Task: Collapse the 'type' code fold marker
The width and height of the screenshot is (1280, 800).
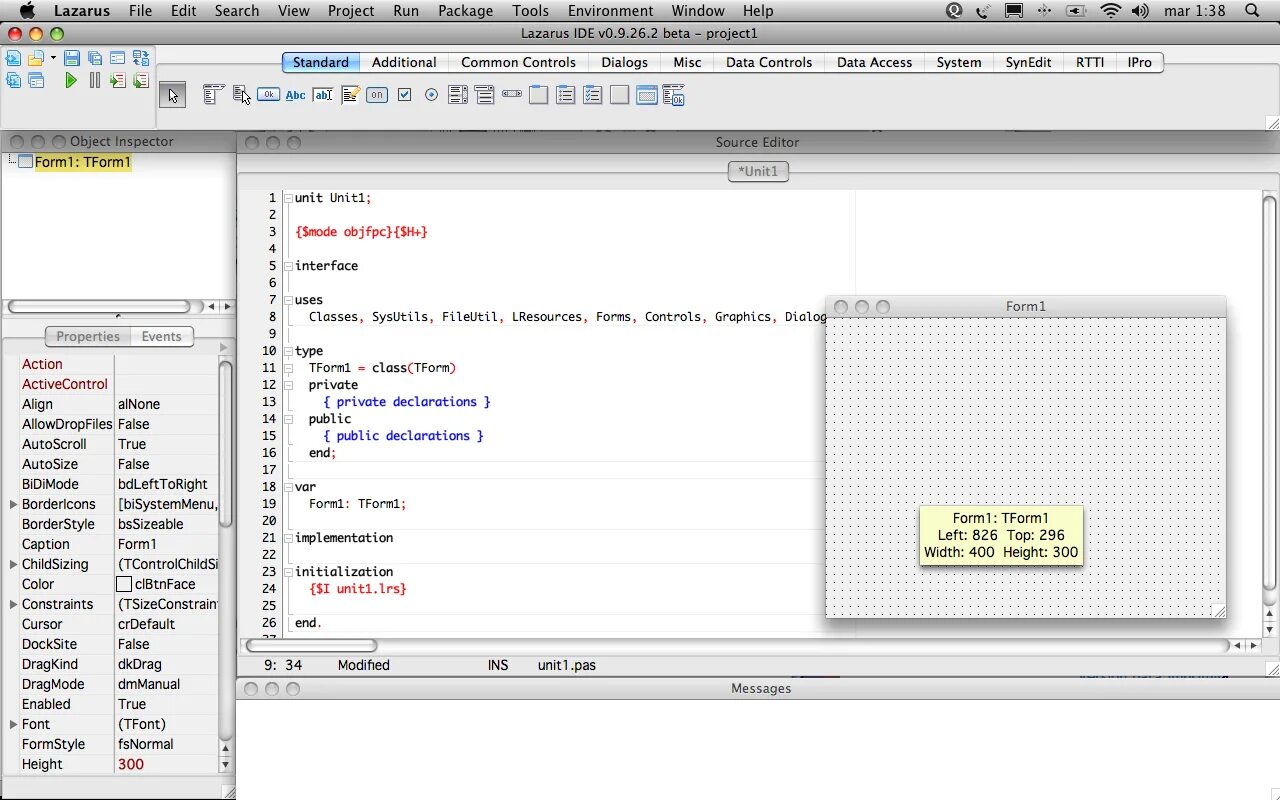Action: point(288,351)
